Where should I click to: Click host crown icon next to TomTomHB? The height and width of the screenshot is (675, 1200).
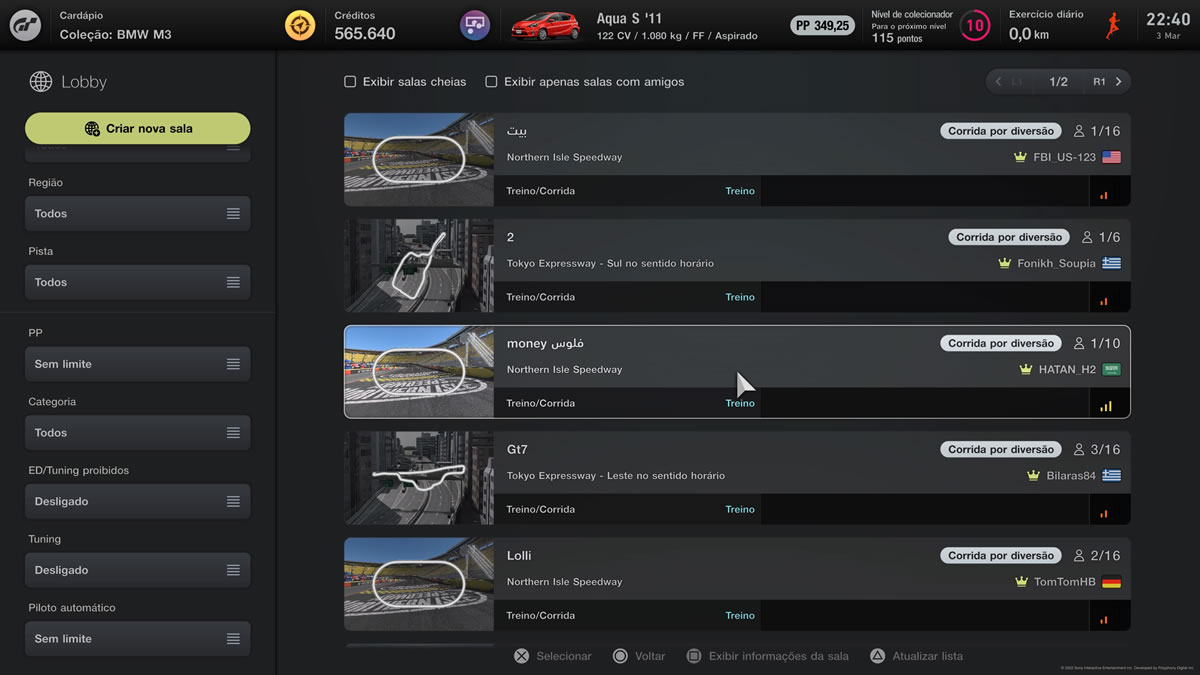pyautogui.click(x=1021, y=581)
